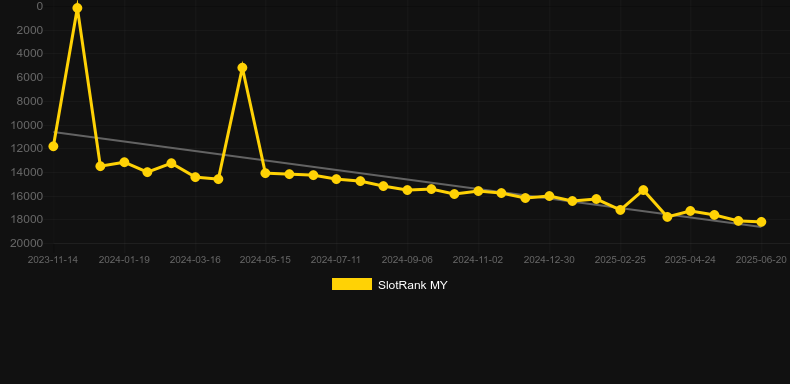790x384 pixels.
Task: Select the low point just before the second spike
Action: (218, 179)
